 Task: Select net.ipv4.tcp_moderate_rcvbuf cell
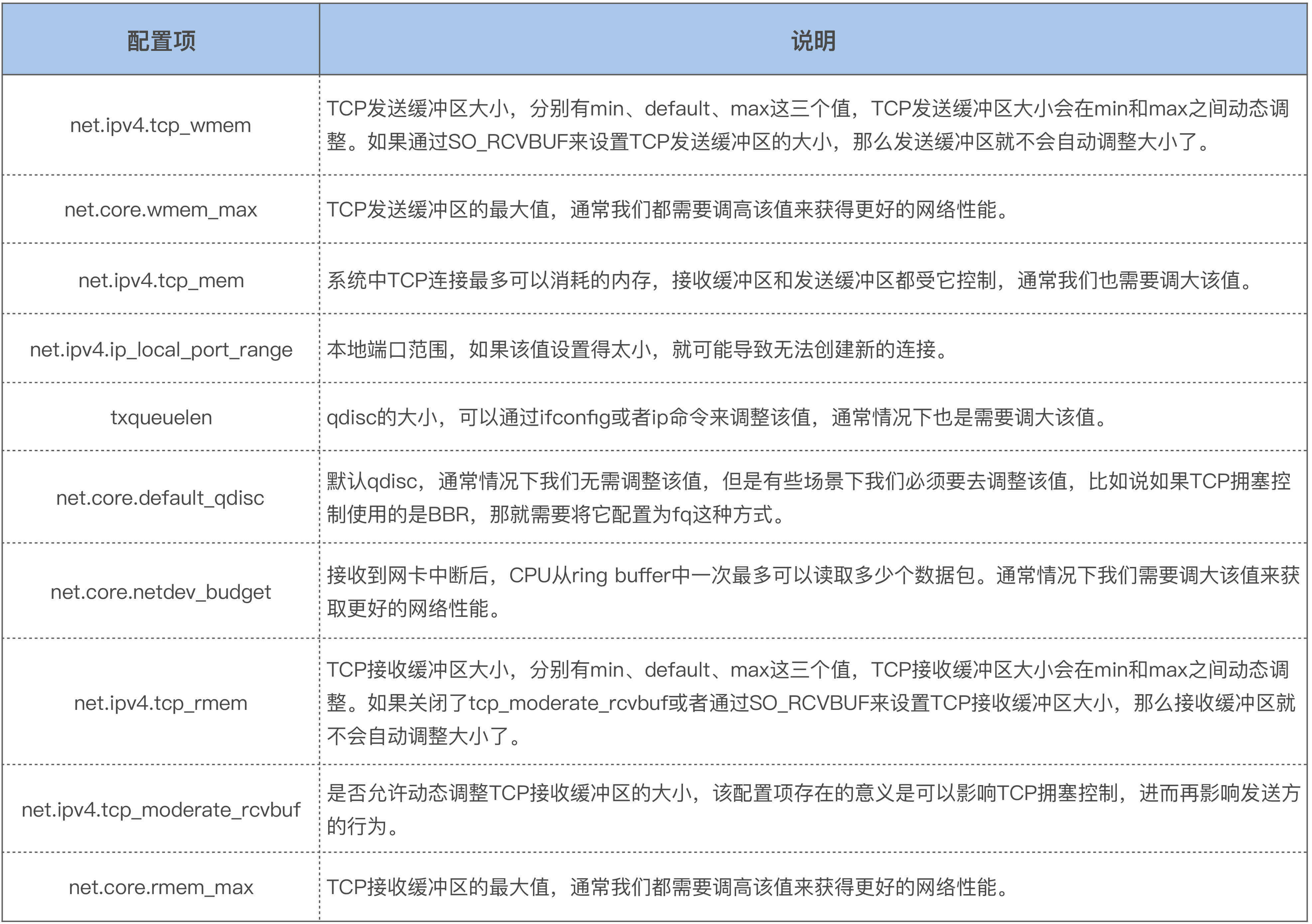(161, 810)
